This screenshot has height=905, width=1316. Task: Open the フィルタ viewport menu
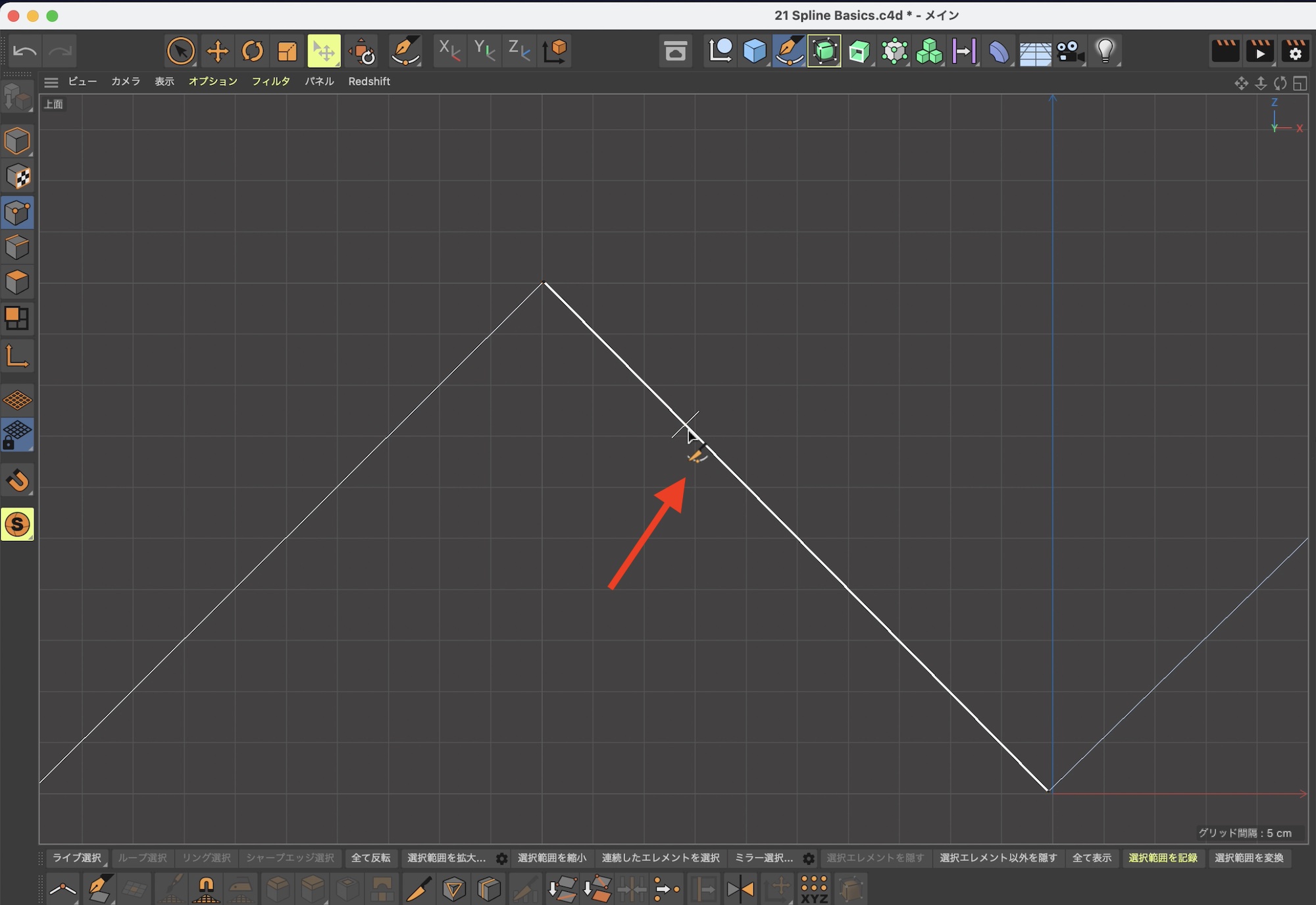270,82
